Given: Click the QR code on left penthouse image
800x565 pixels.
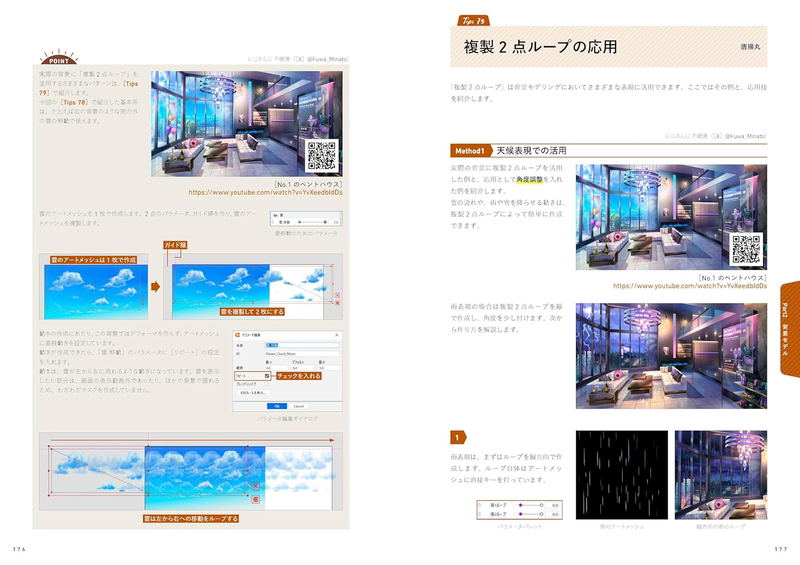Looking at the screenshot, I should (x=322, y=155).
